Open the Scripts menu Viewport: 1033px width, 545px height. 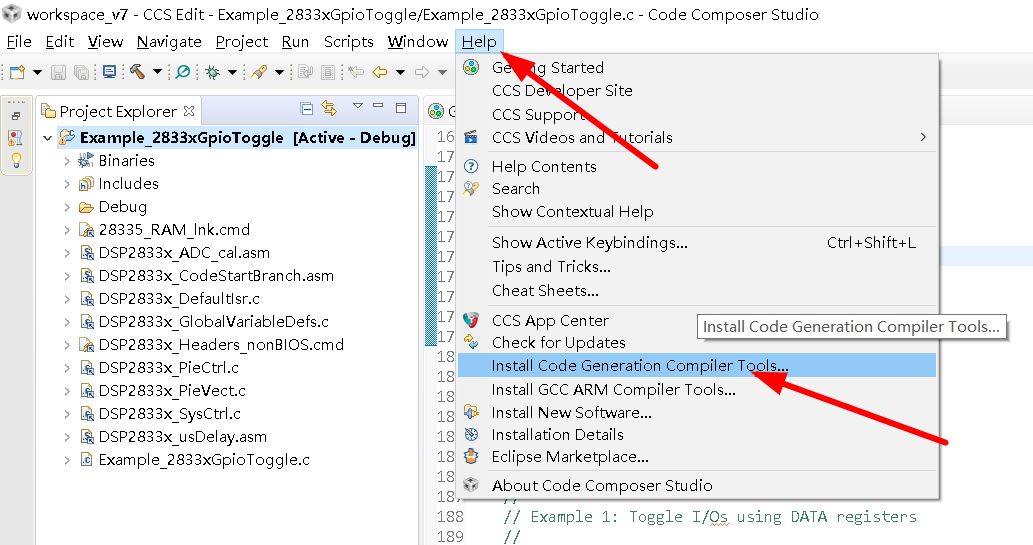(x=349, y=42)
